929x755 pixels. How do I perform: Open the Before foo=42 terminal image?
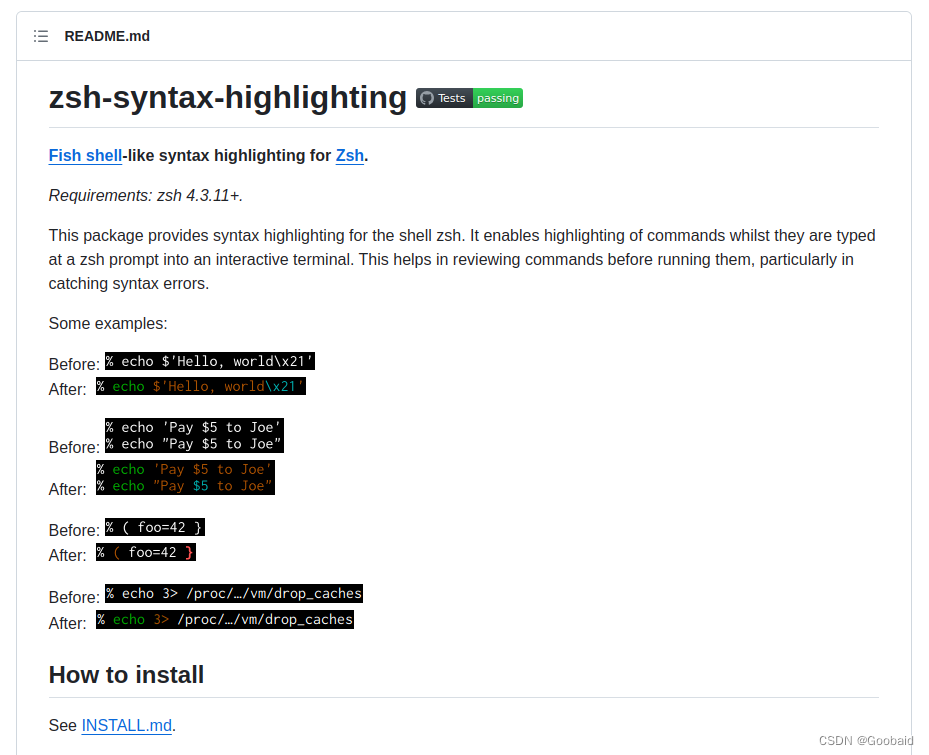click(155, 527)
